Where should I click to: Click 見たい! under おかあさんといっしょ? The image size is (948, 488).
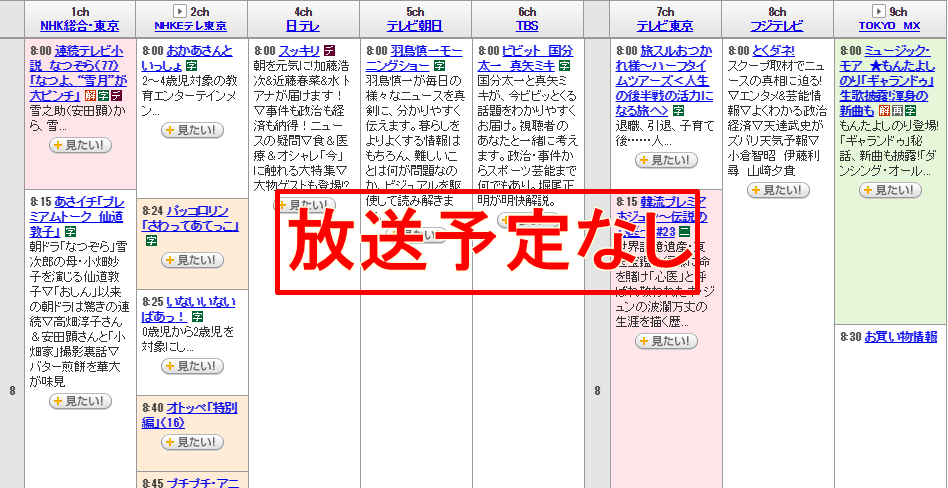192,130
